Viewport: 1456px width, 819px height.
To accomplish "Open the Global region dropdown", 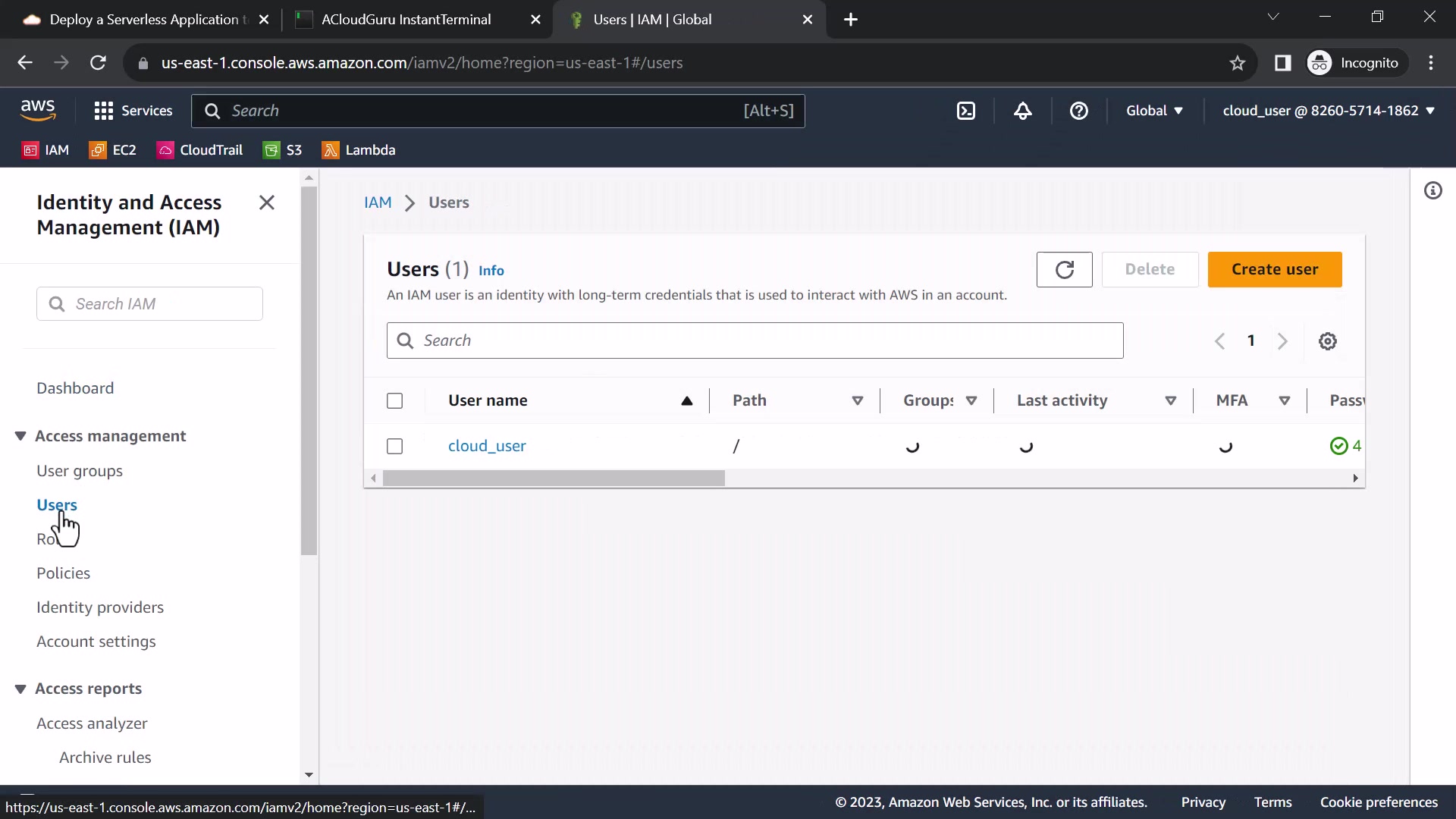I will tap(1154, 111).
